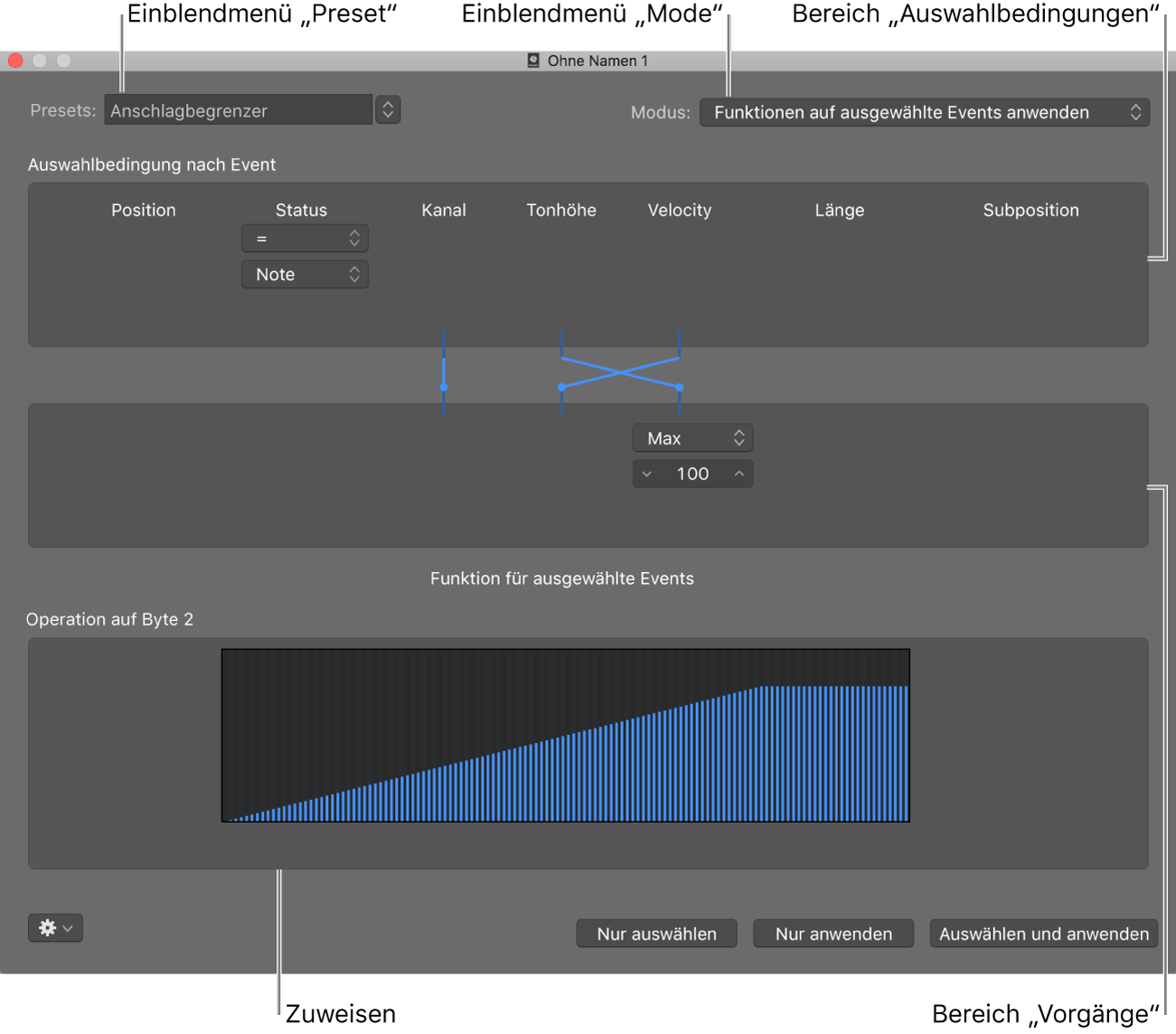The image size is (1176, 1034).
Task: Click the red close window button
Action: click(15, 61)
